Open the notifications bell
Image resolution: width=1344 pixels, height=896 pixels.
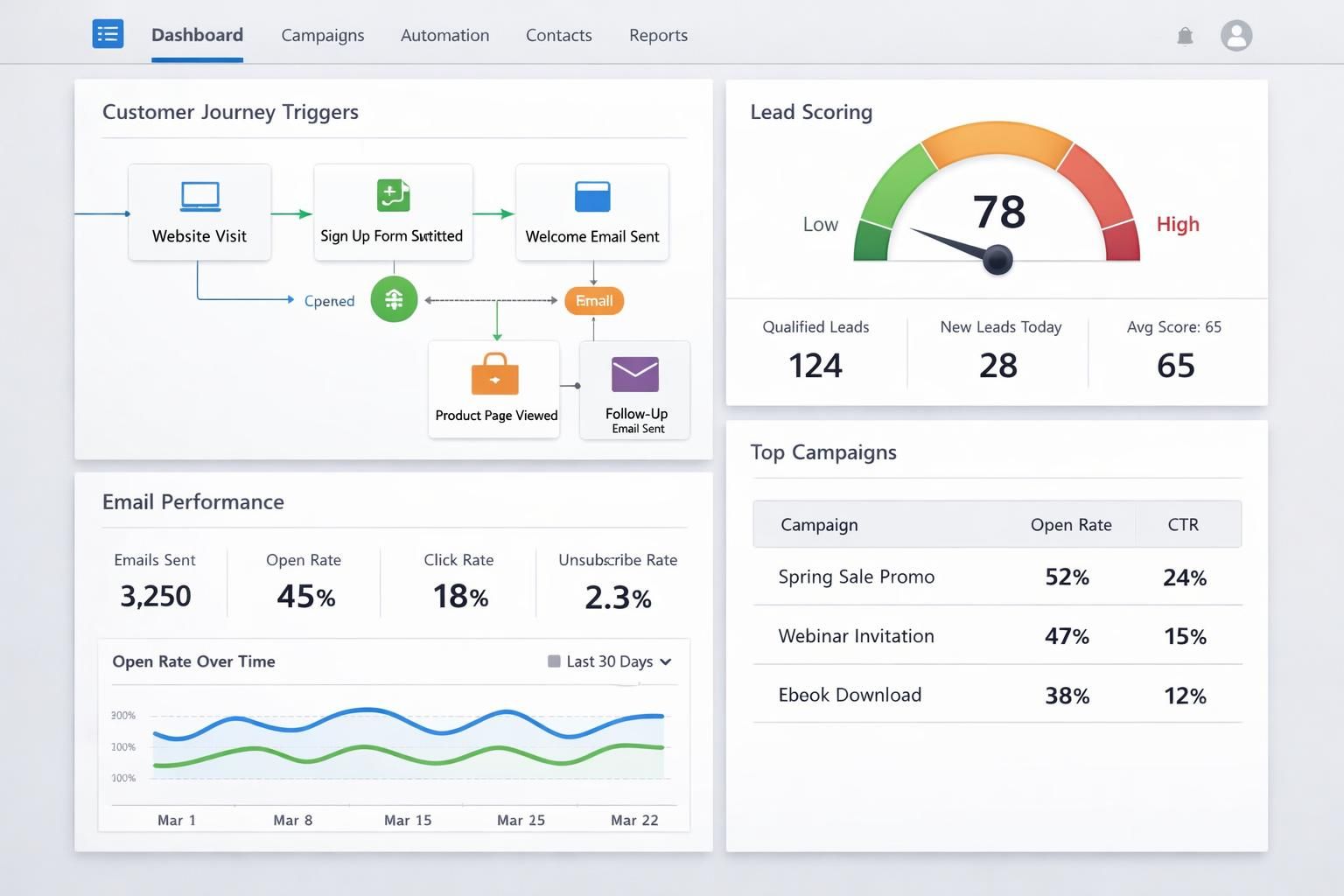[1185, 36]
